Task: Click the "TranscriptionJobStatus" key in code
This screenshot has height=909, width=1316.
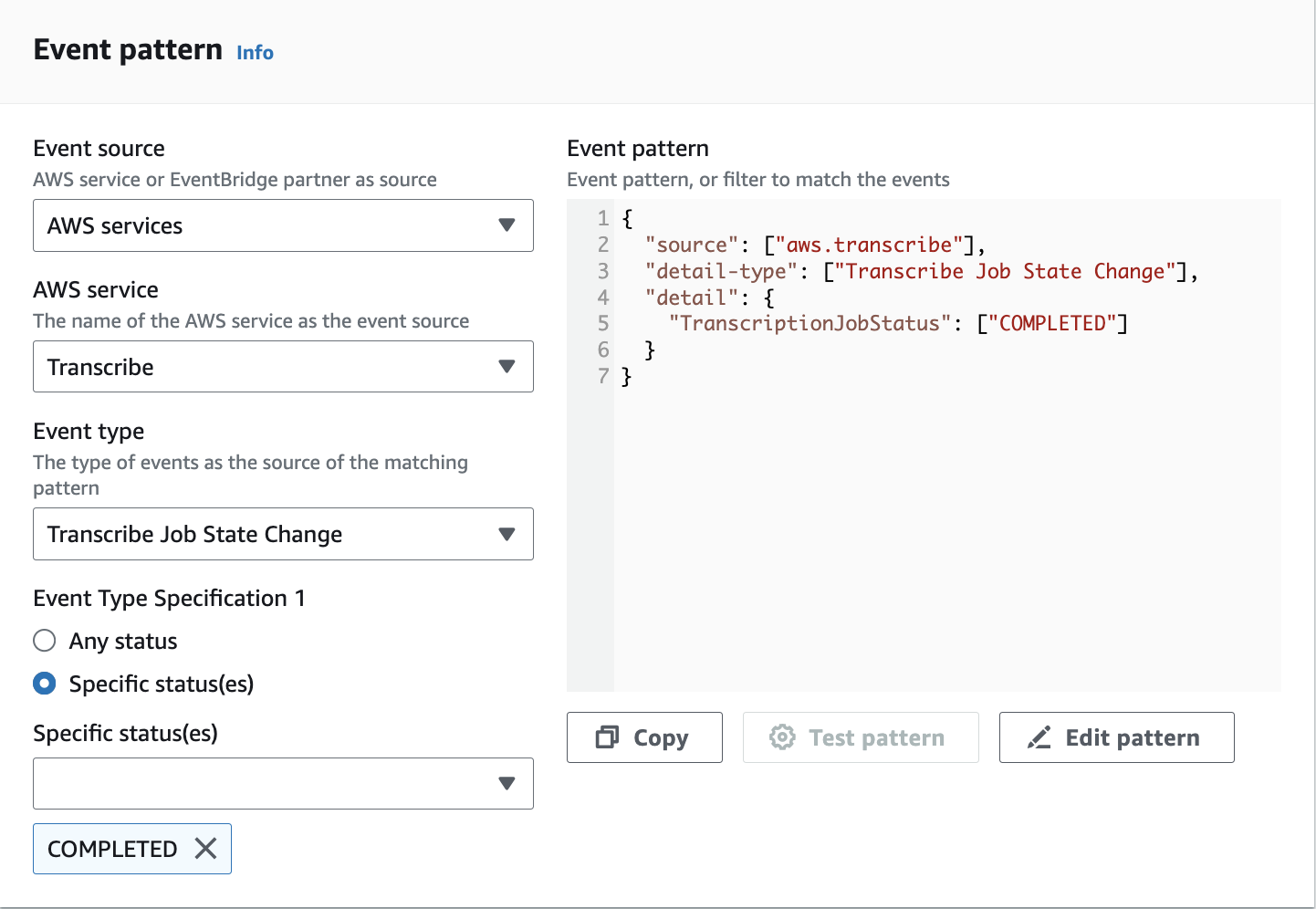Action: (x=810, y=323)
